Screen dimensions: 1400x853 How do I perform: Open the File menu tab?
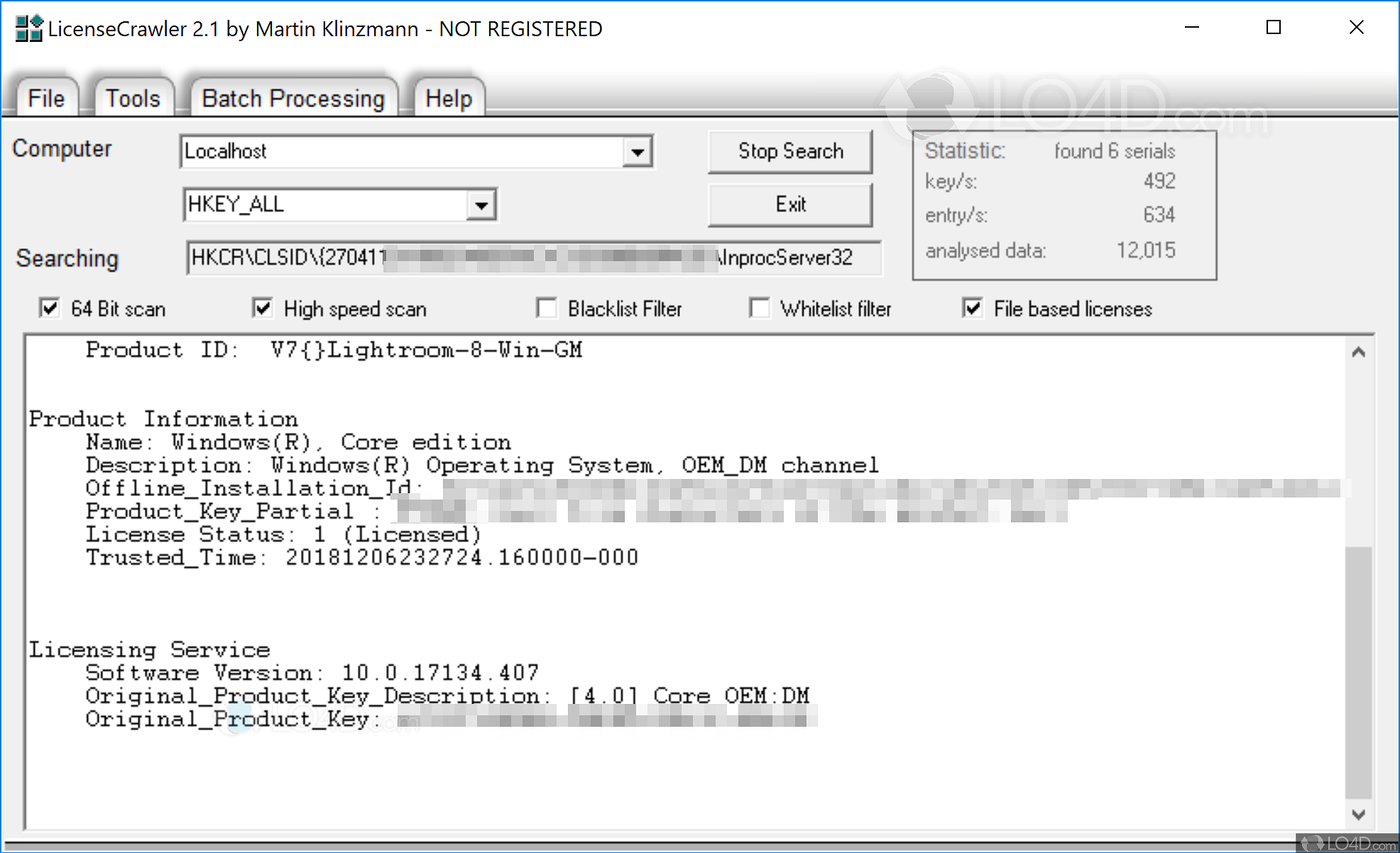pos(46,98)
